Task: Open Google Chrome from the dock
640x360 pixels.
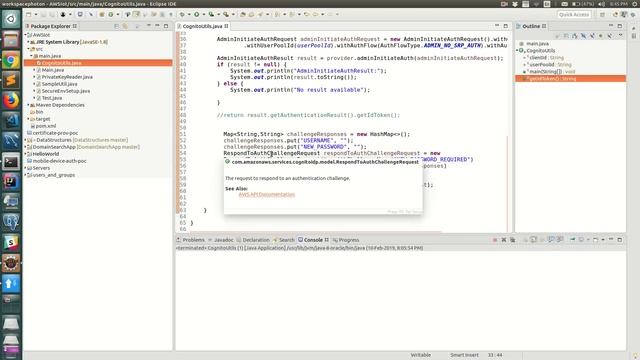Action: (x=11, y=60)
